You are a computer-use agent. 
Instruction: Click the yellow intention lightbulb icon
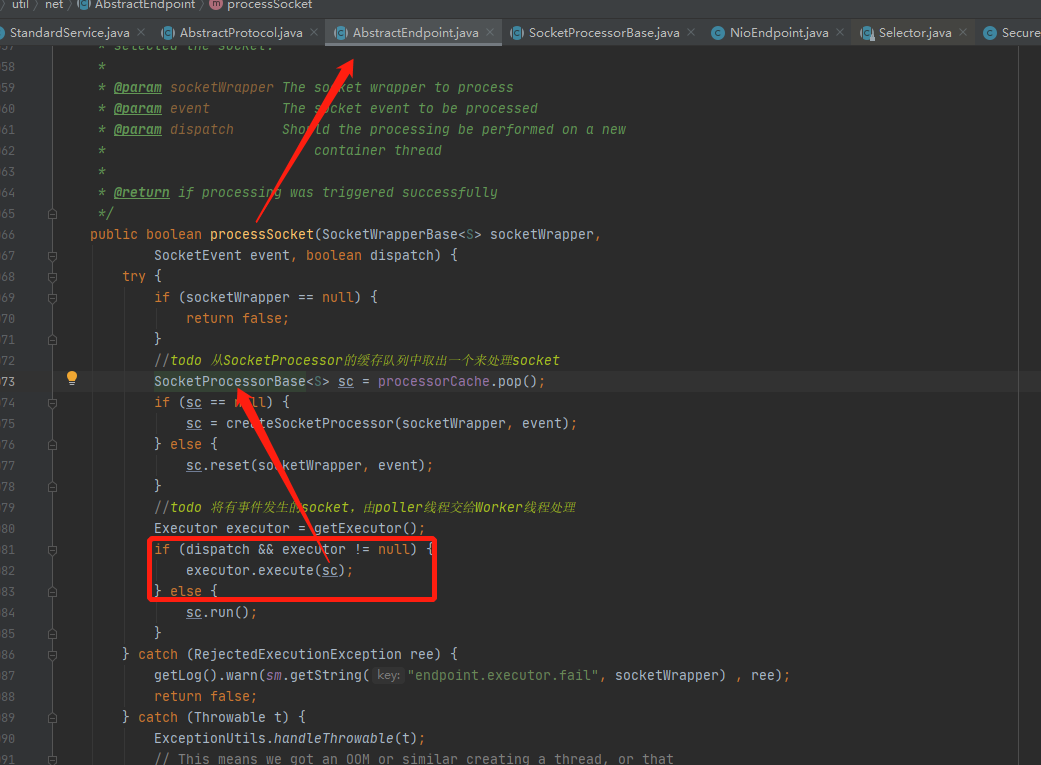pyautogui.click(x=72, y=379)
